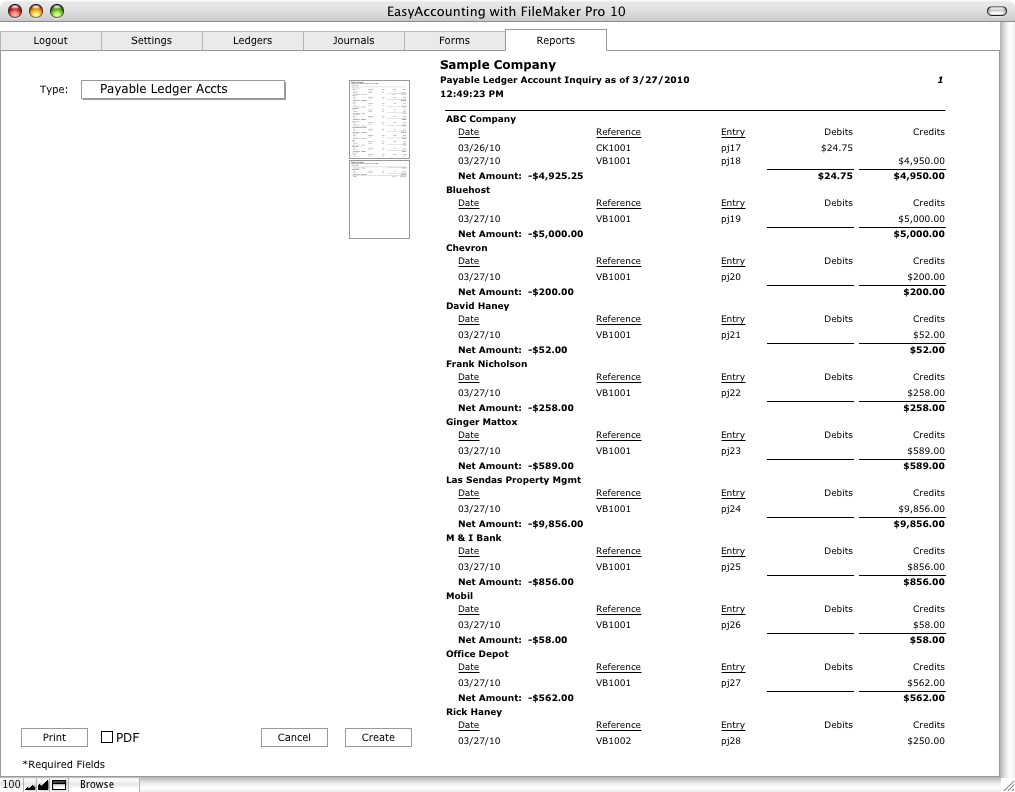Toggle the PDF checkbox
Image resolution: width=1015 pixels, height=792 pixels.
(x=107, y=737)
